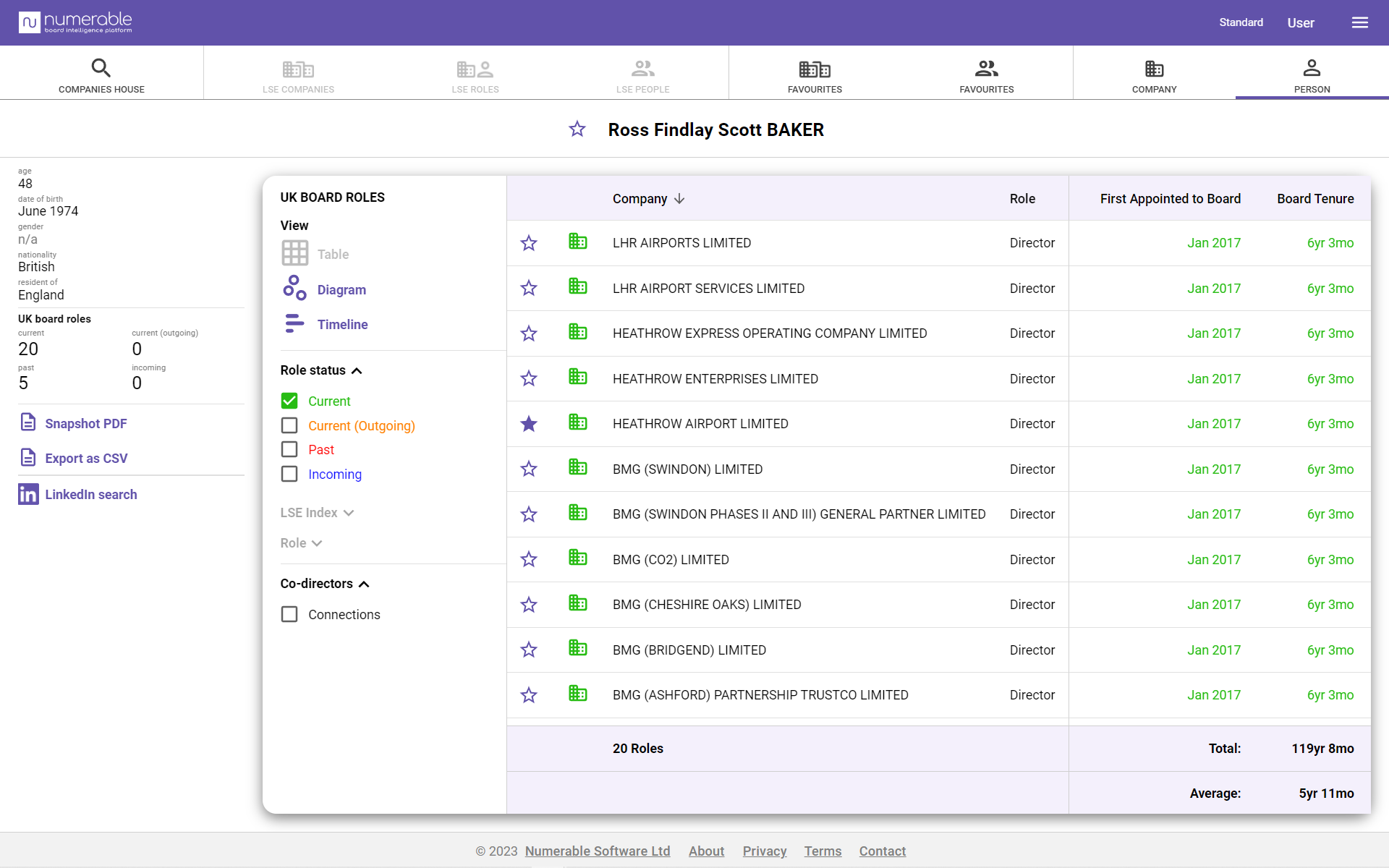This screenshot has height=868, width=1389.
Task: Click LHR AIRPORT SERVICES LIMITED name
Action: (708, 289)
